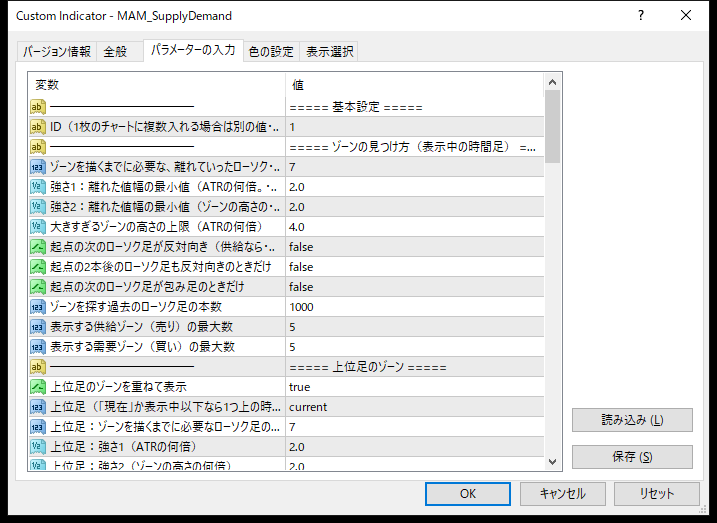Screen dimensions: 717x523
Task: Click the OK button
Action: [468, 494]
